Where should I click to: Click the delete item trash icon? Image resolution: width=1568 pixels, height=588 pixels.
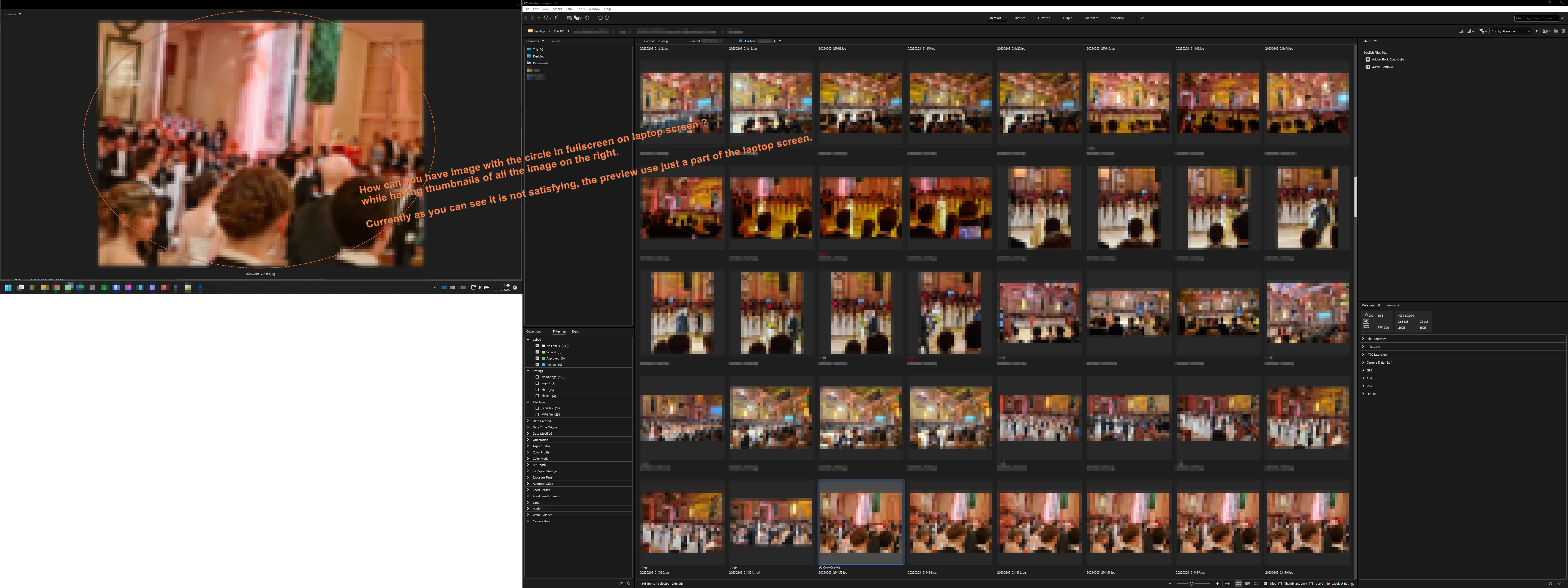[1563, 31]
